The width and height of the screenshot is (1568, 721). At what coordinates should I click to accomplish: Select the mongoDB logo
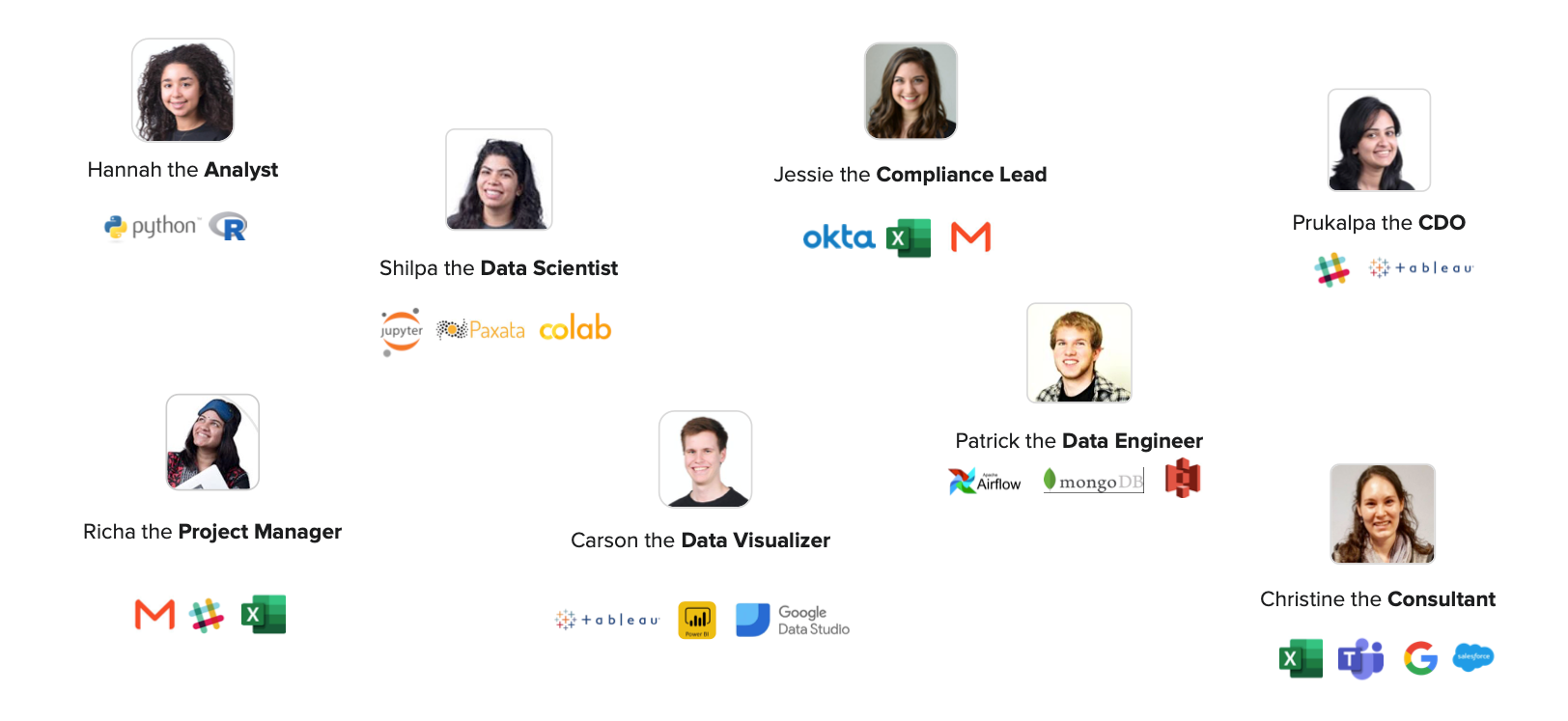(x=1093, y=481)
